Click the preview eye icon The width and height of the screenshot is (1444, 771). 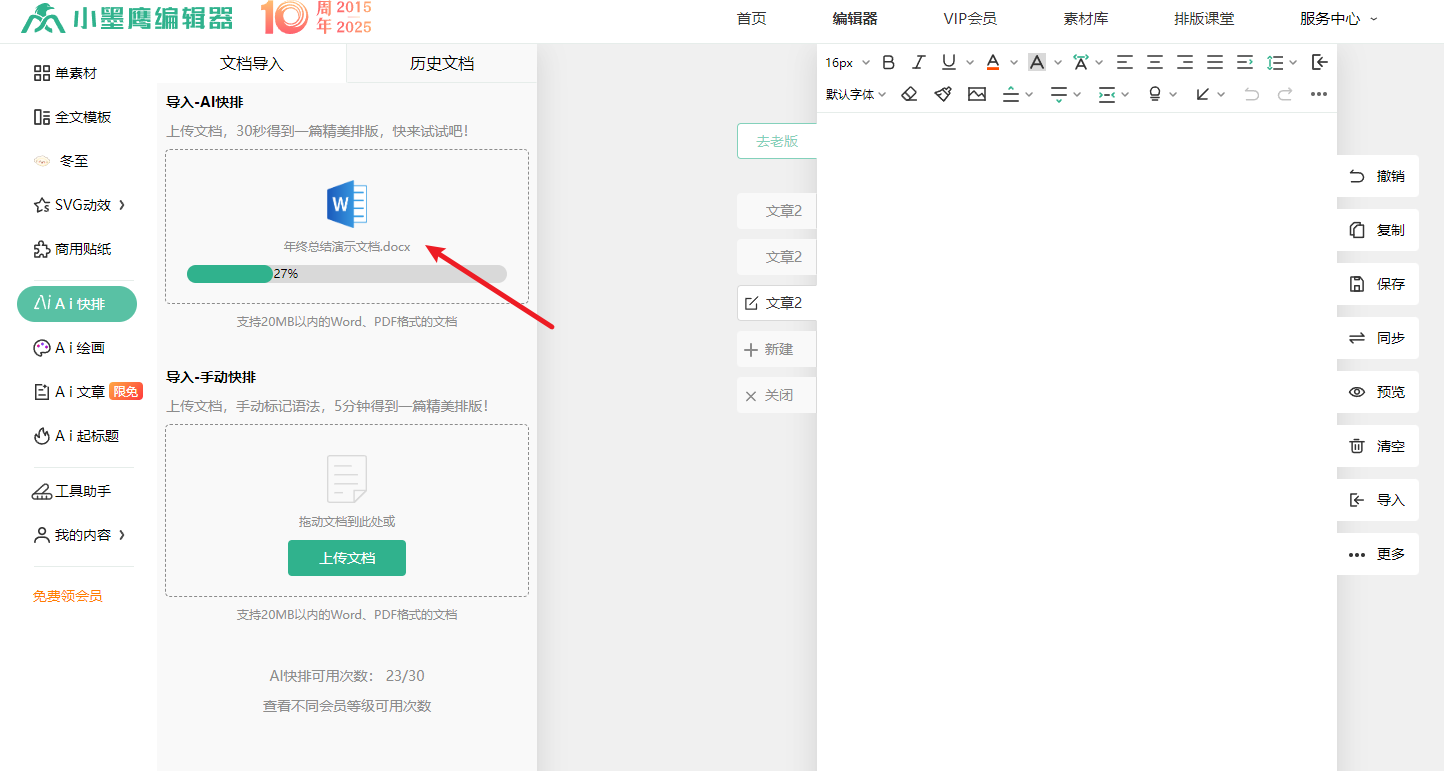(x=1357, y=392)
